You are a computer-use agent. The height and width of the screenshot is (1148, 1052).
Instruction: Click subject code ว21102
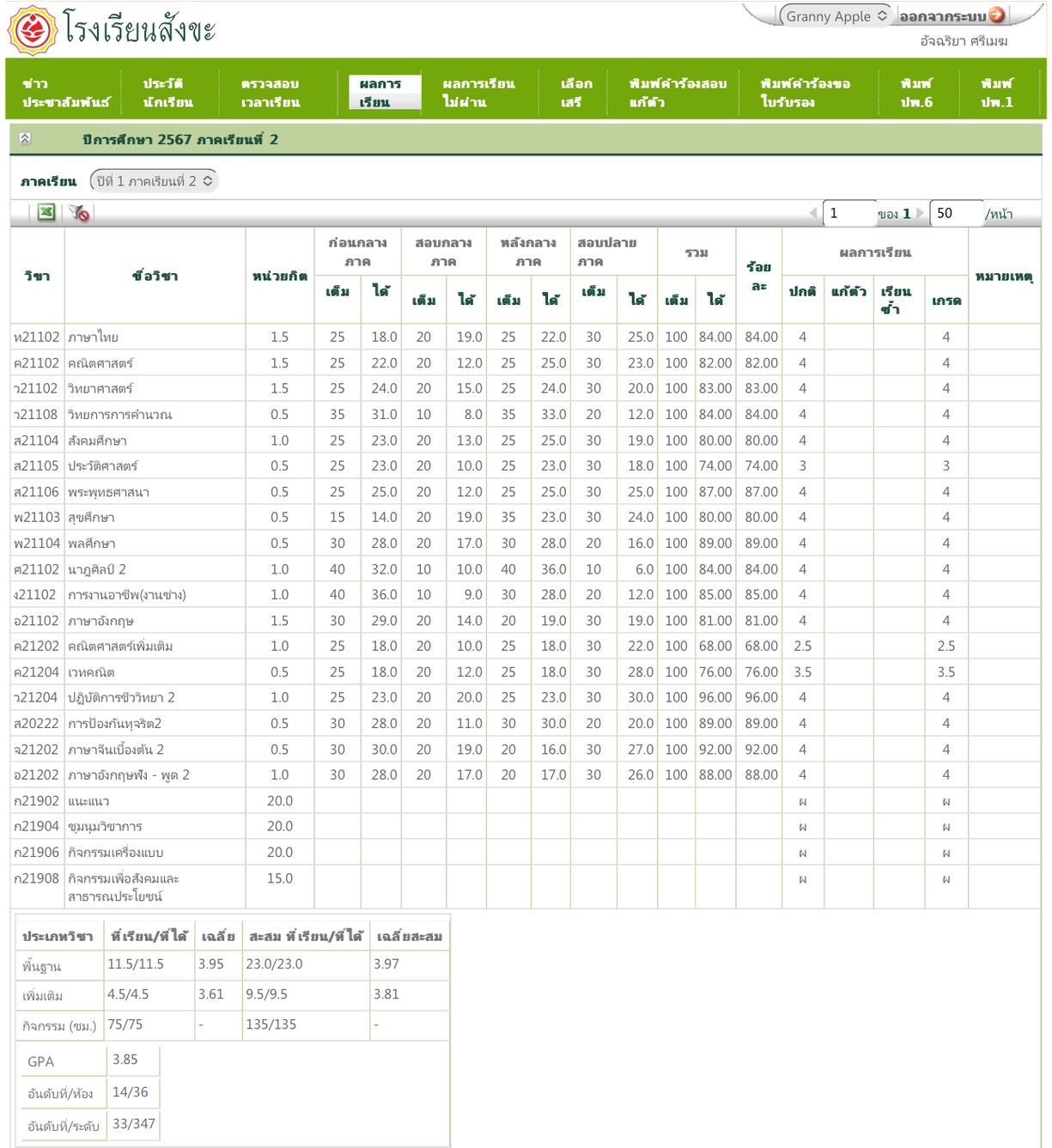36,388
